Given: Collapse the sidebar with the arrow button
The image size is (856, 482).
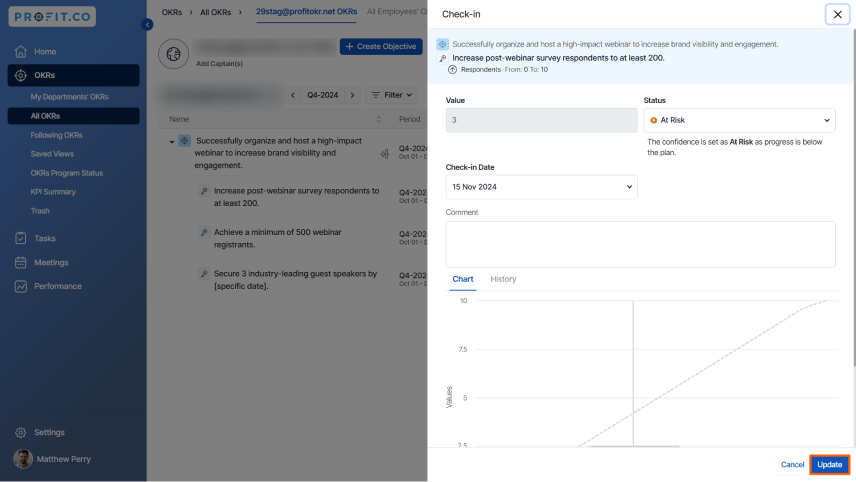Looking at the screenshot, I should point(147,25).
